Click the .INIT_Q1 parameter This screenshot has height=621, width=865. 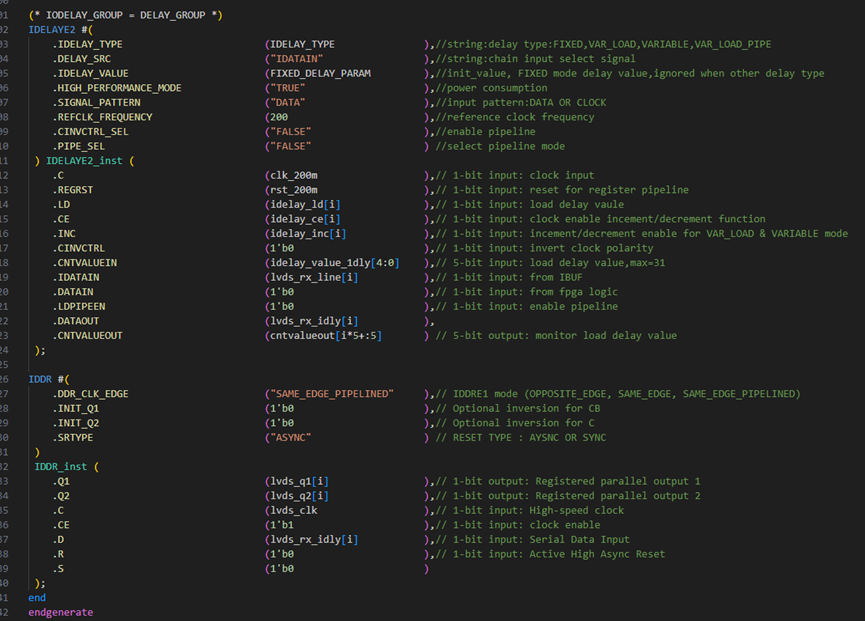76,409
